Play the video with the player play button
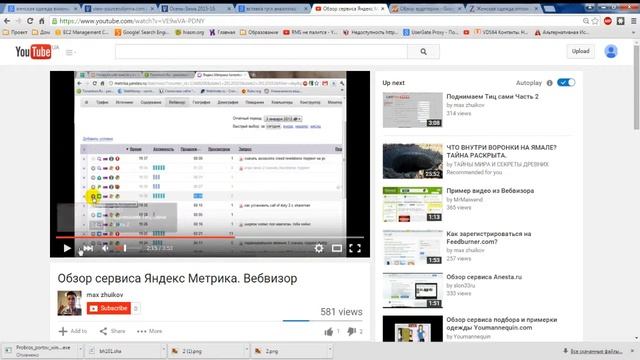The image size is (640, 360). (67, 248)
